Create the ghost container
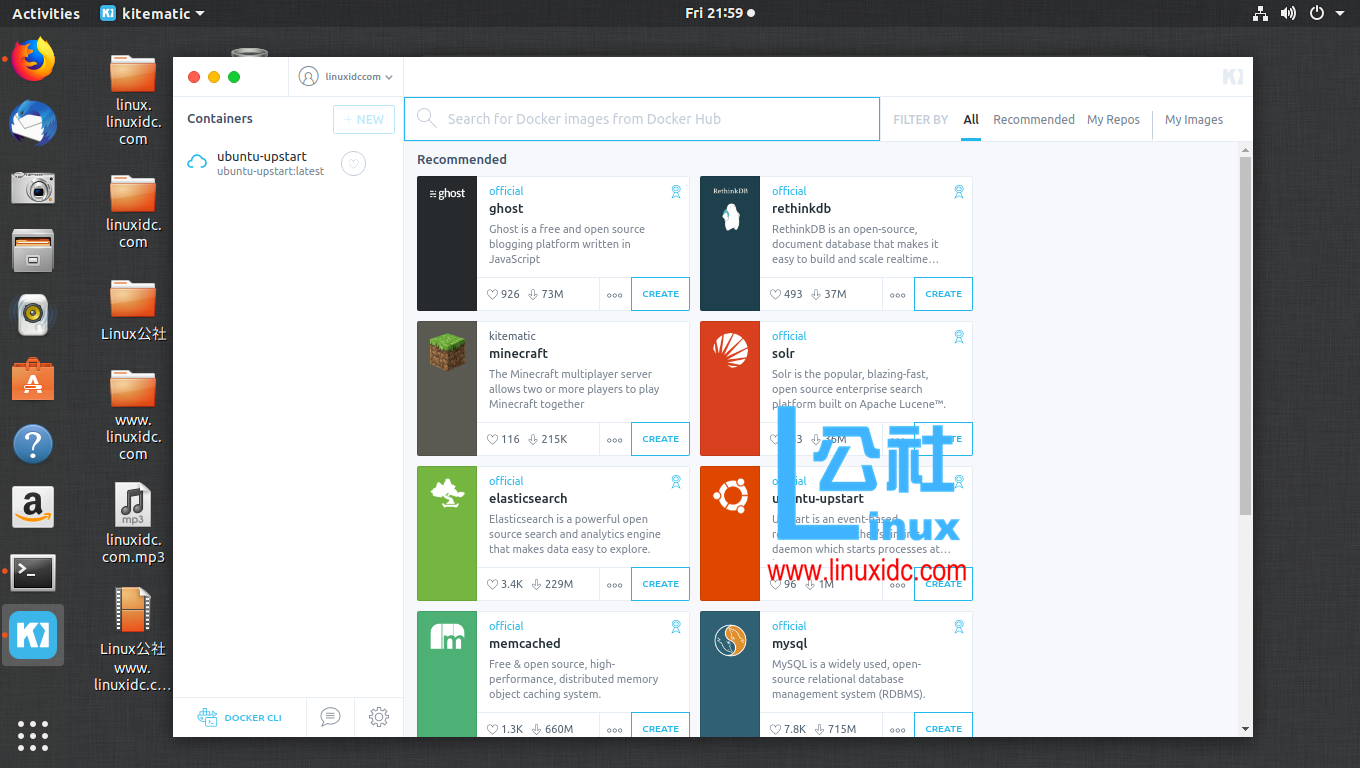The width and height of the screenshot is (1360, 768). pyautogui.click(x=660, y=294)
